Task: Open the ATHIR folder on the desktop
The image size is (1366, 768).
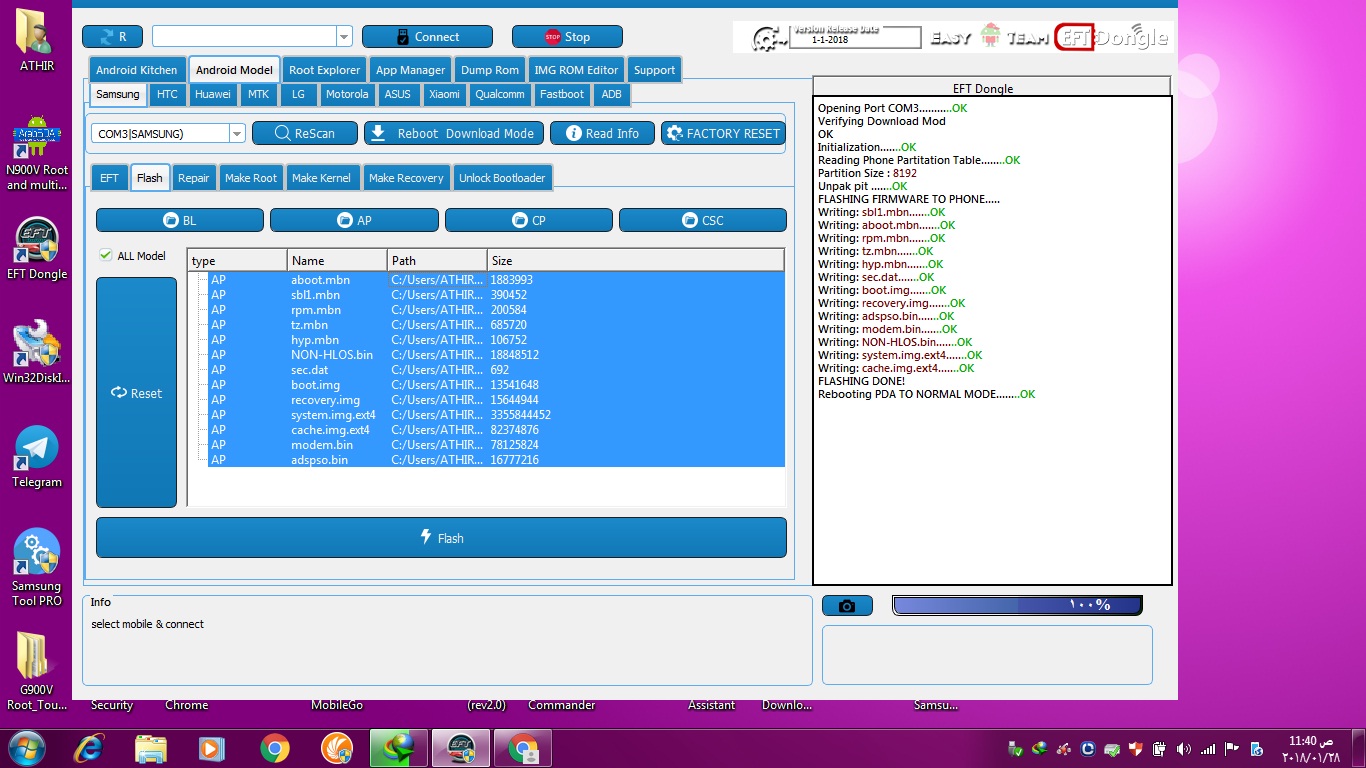Action: [x=37, y=41]
